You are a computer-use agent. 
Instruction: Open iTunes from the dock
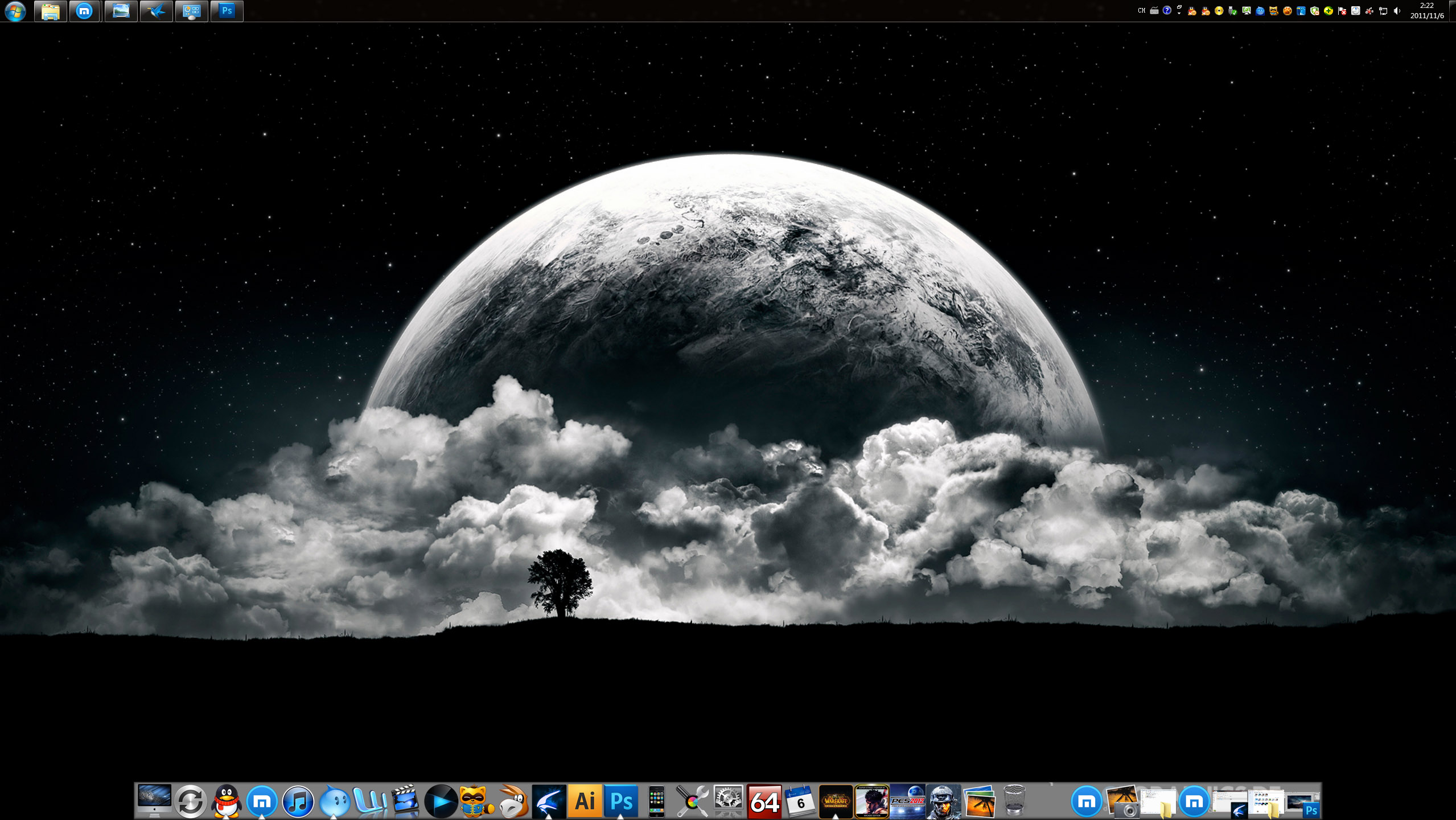[x=298, y=801]
